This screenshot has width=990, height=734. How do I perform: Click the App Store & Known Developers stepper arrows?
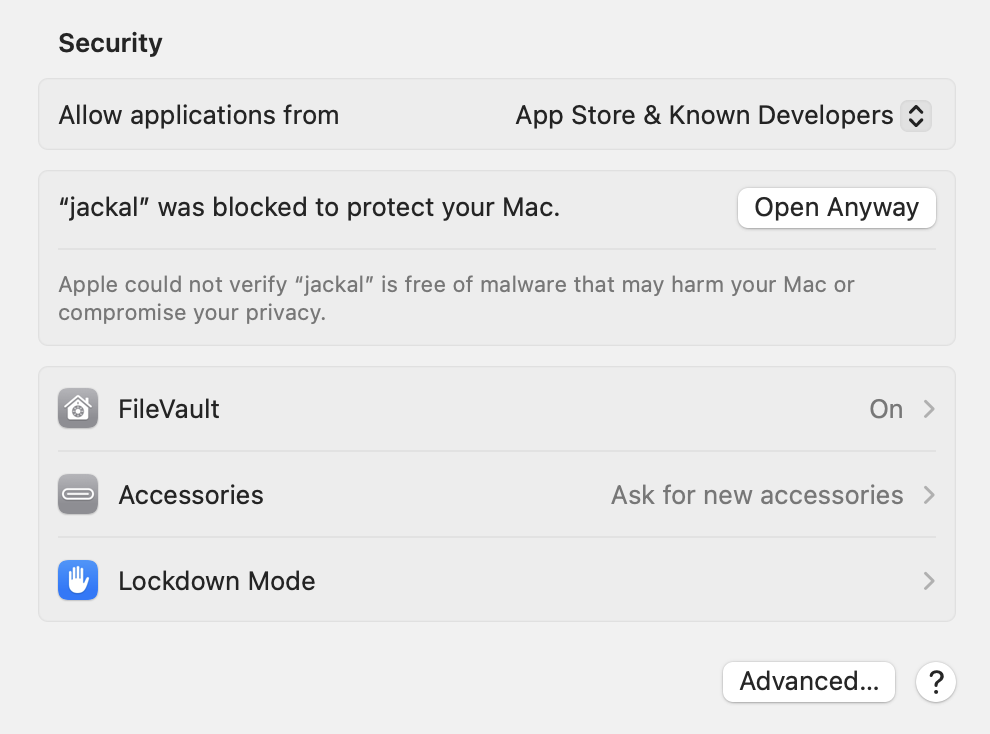tap(916, 116)
